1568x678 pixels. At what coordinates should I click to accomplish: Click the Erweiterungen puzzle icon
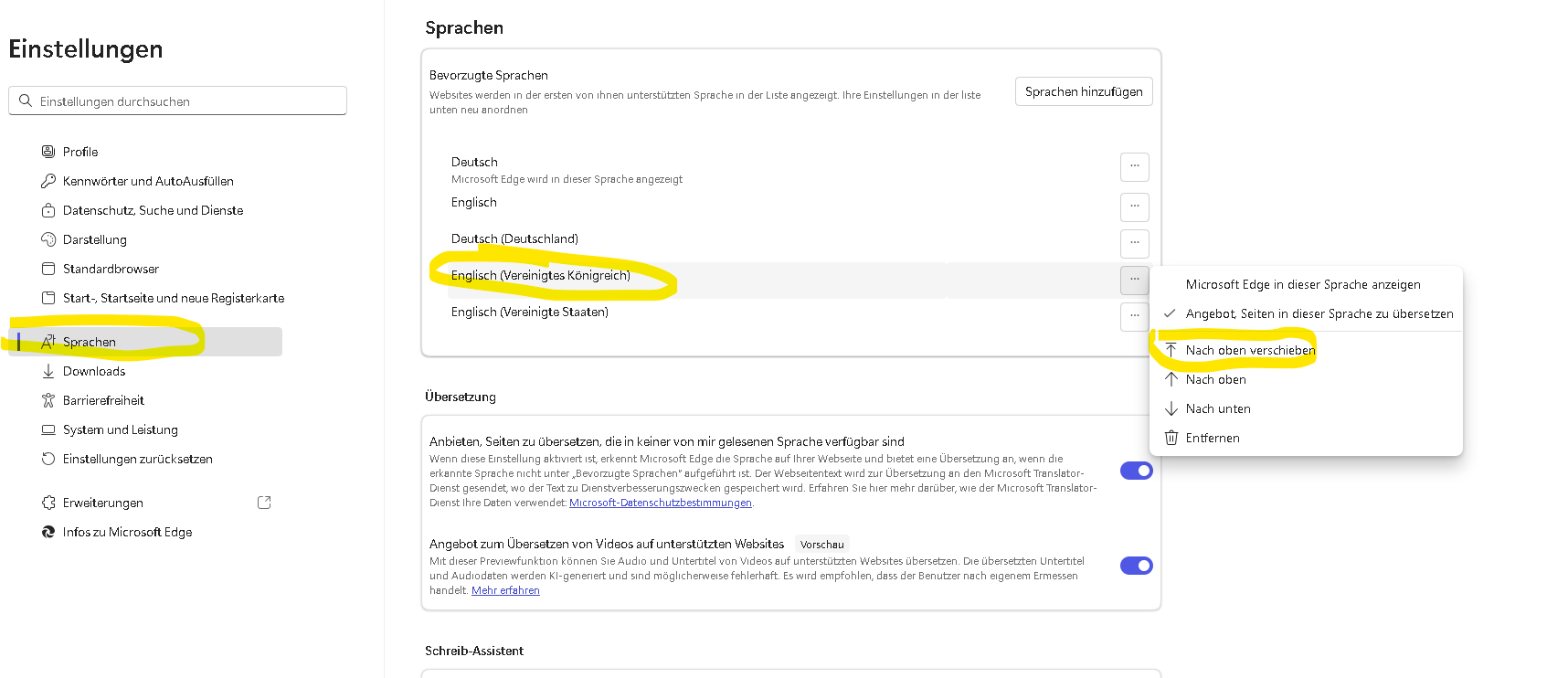click(x=48, y=503)
